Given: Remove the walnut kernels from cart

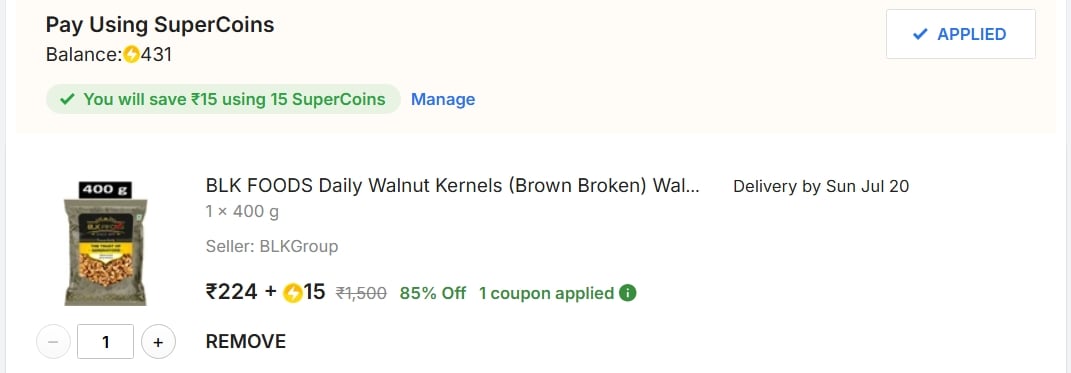Looking at the screenshot, I should click(x=246, y=342).
